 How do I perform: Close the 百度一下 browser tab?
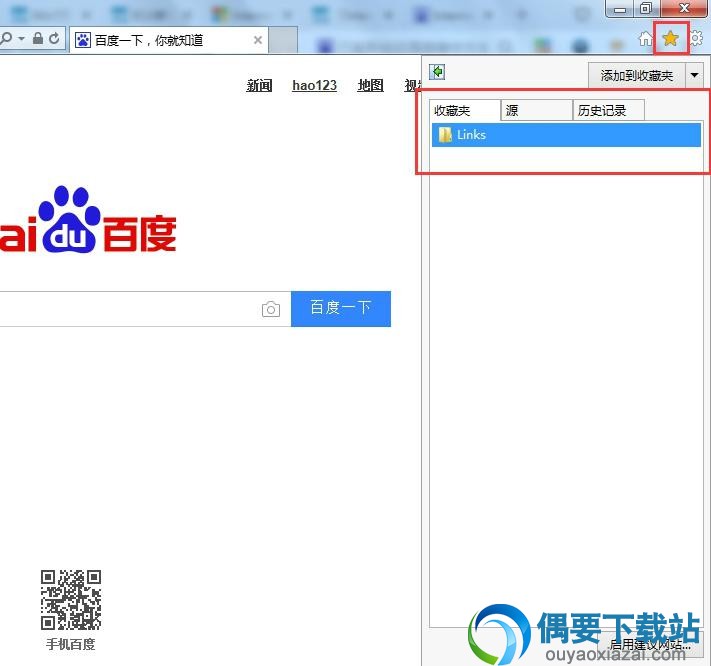258,40
